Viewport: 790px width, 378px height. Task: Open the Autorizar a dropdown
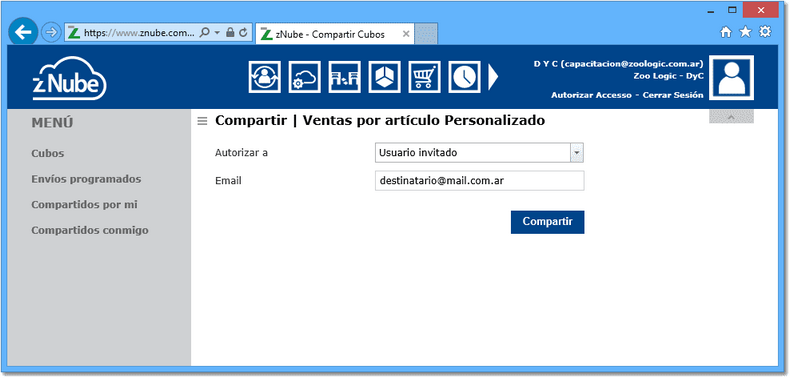[x=479, y=153]
